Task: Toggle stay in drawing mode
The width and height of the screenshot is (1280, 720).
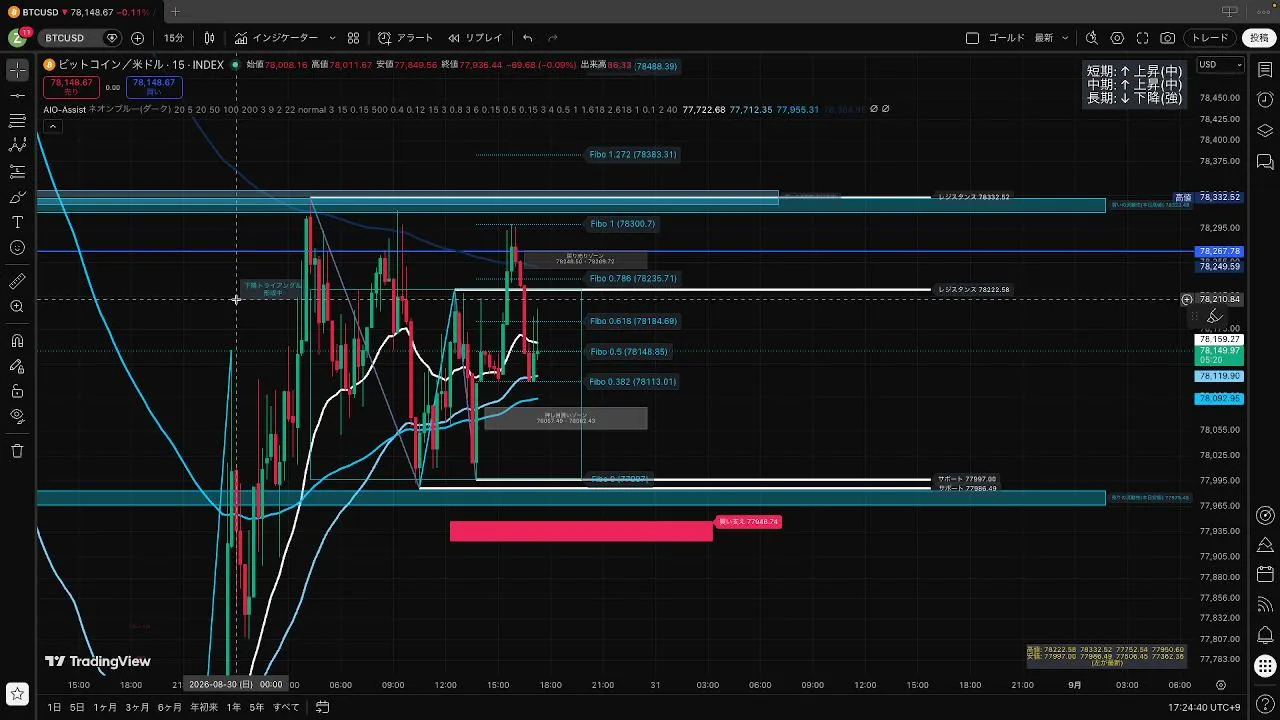Action: click(x=17, y=366)
